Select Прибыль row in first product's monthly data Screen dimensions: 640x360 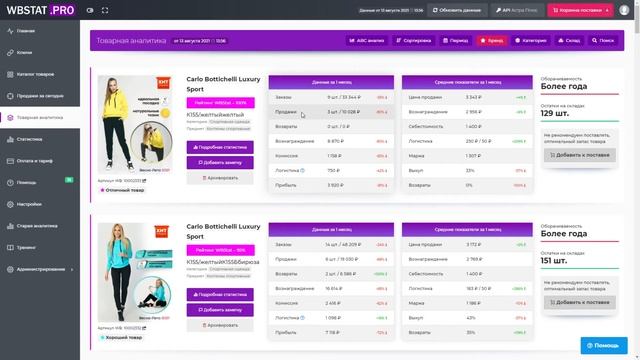331,185
